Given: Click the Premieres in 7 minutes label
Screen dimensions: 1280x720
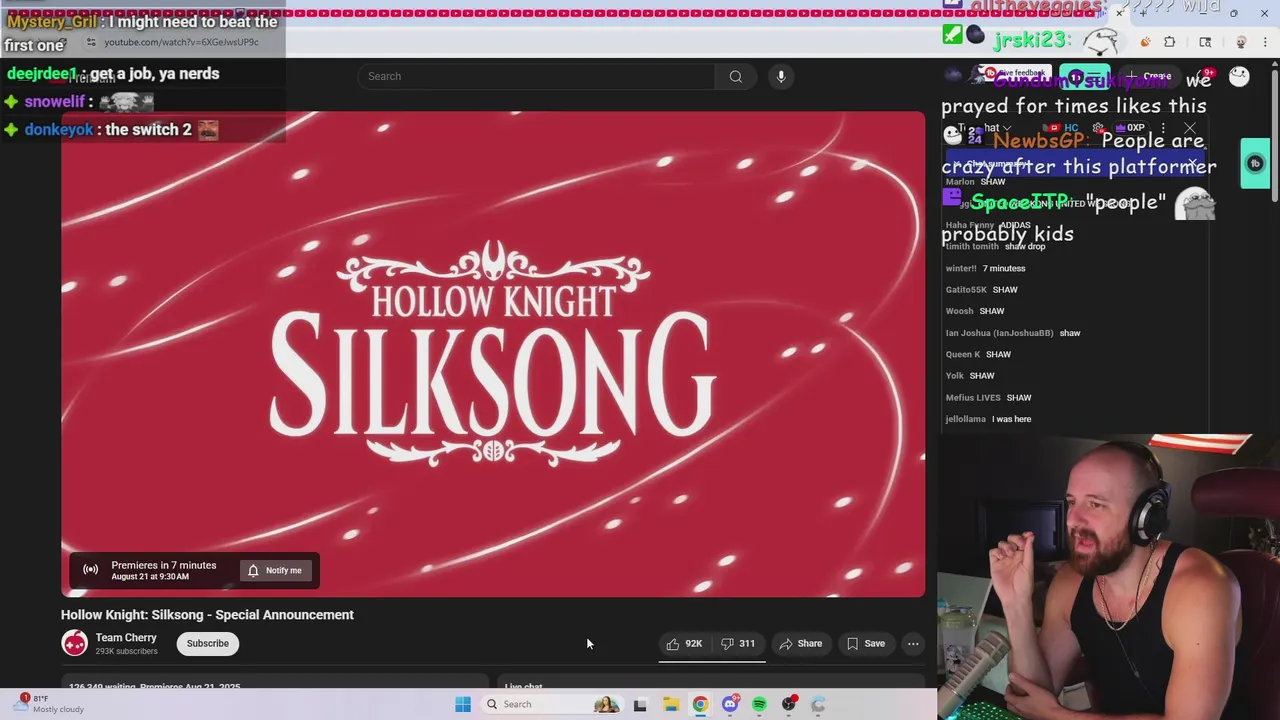Looking at the screenshot, I should point(163,565).
